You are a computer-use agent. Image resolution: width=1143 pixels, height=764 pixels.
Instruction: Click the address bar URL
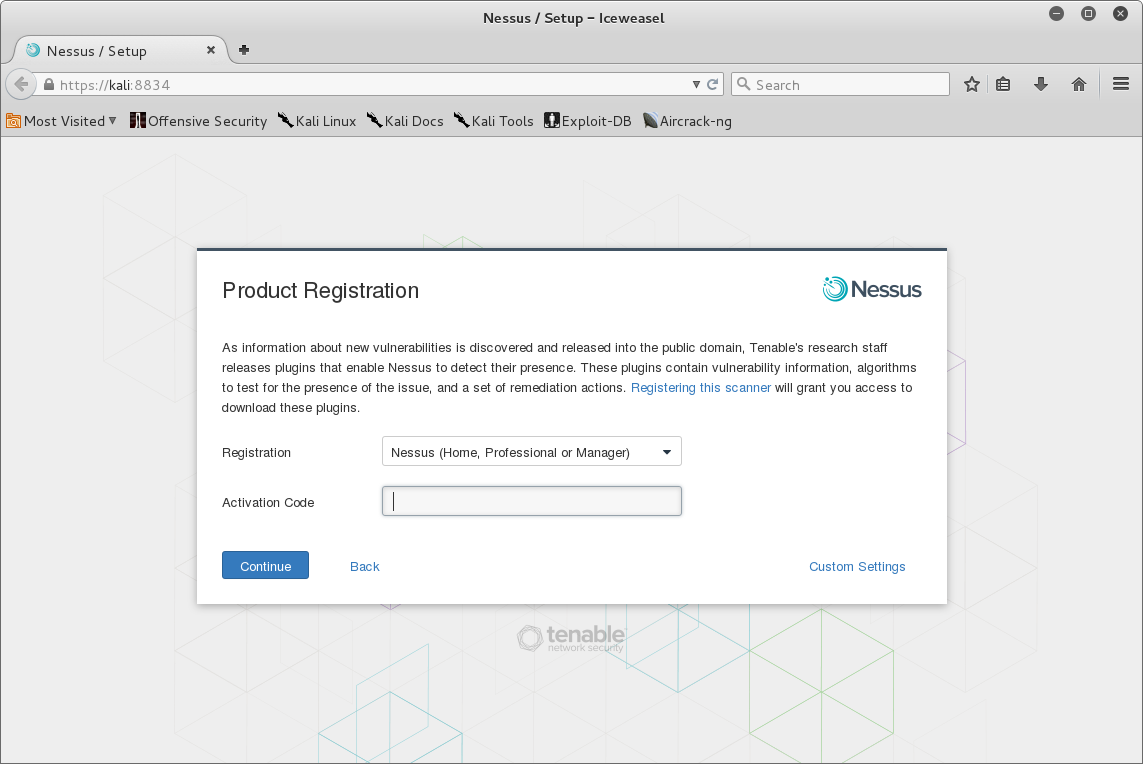(x=114, y=85)
